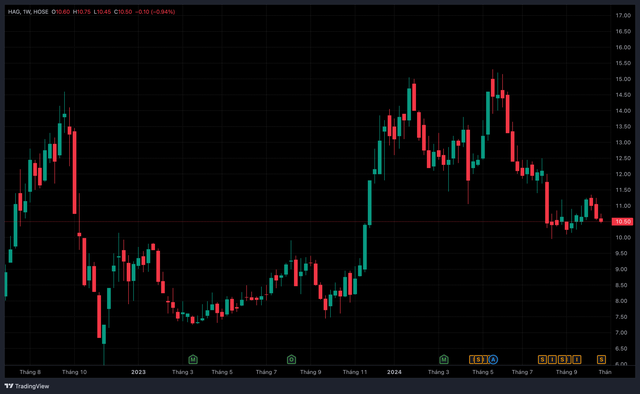The image size is (640, 394).
Task: Click the green O event marker near Tháng 7 2023
Action: 291,359
